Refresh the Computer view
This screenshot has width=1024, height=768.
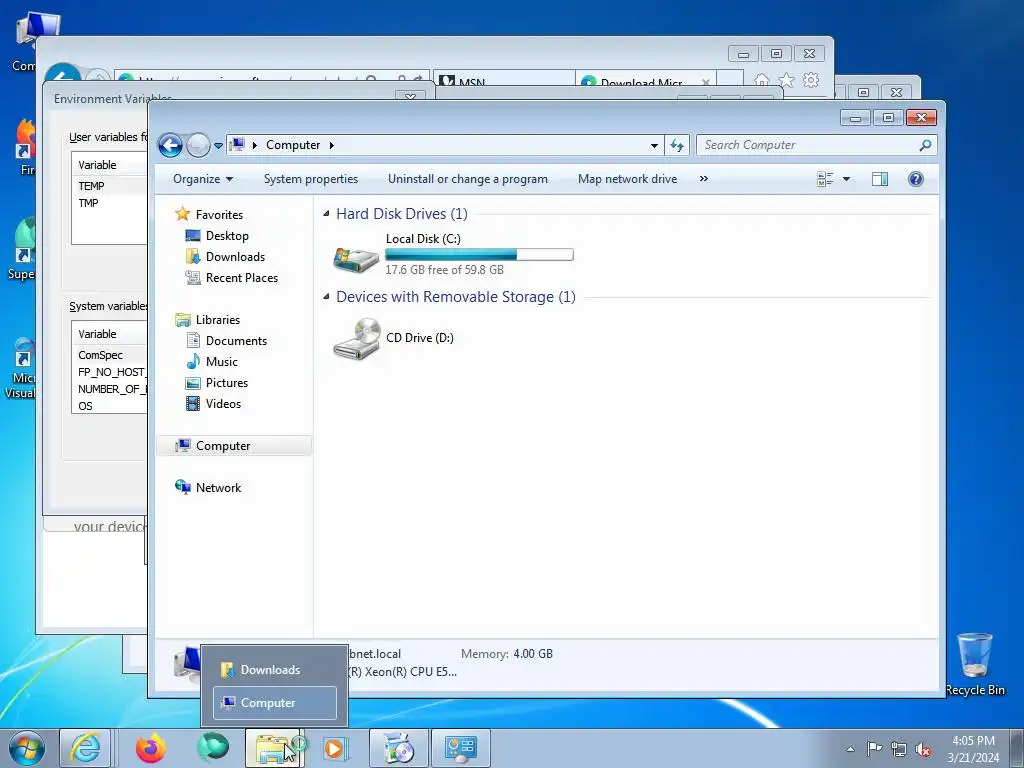click(x=677, y=146)
